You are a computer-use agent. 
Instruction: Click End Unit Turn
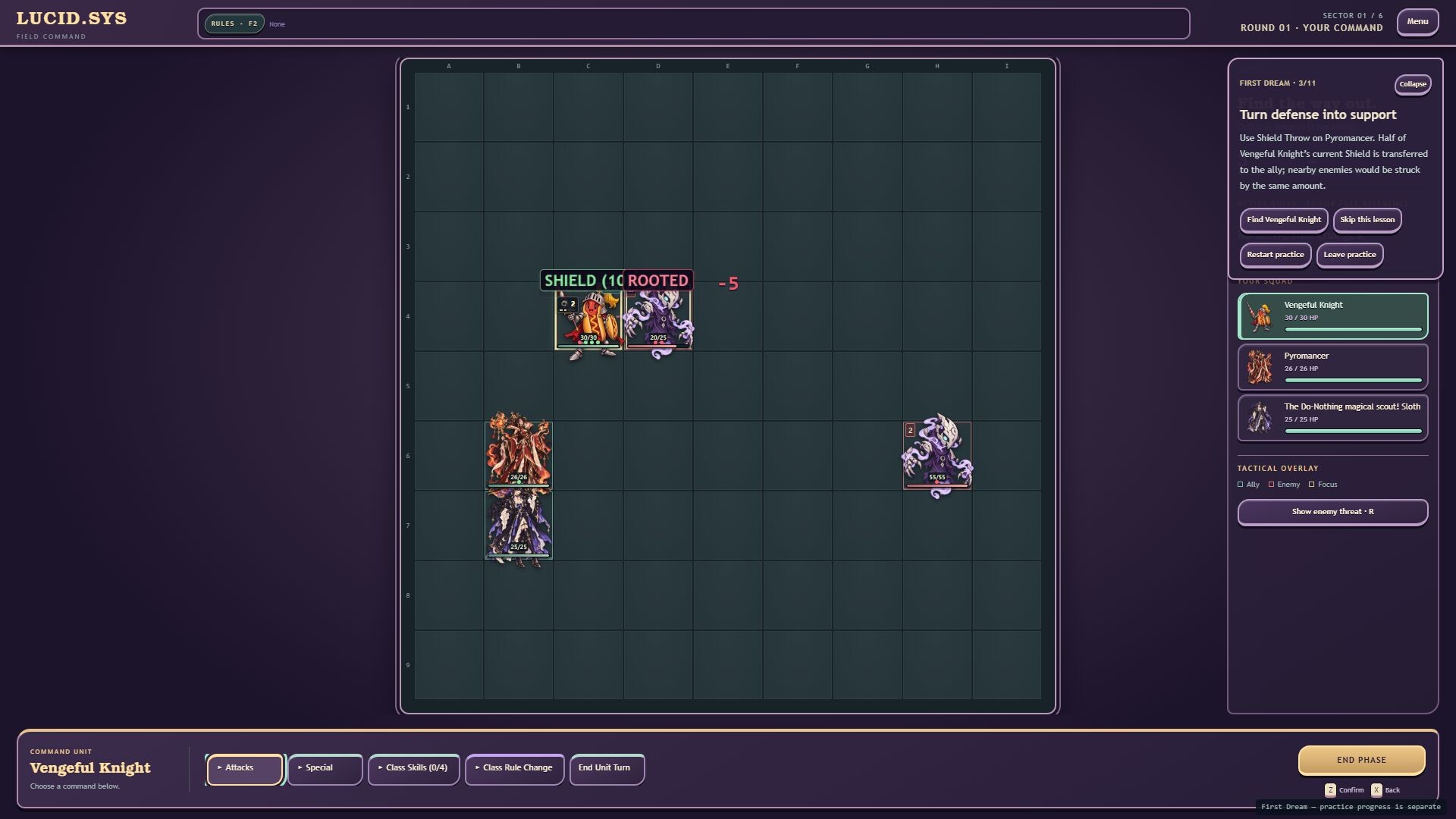(x=607, y=769)
